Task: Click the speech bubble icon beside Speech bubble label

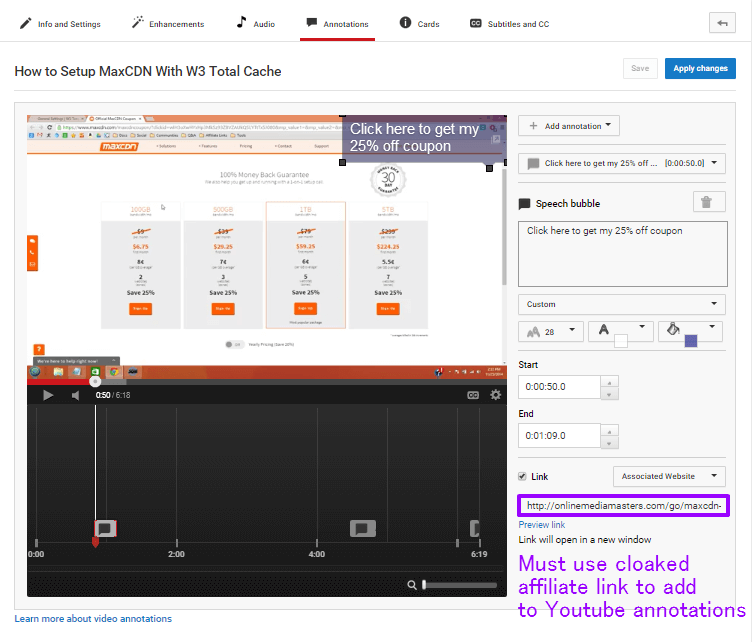Action: tap(524, 204)
